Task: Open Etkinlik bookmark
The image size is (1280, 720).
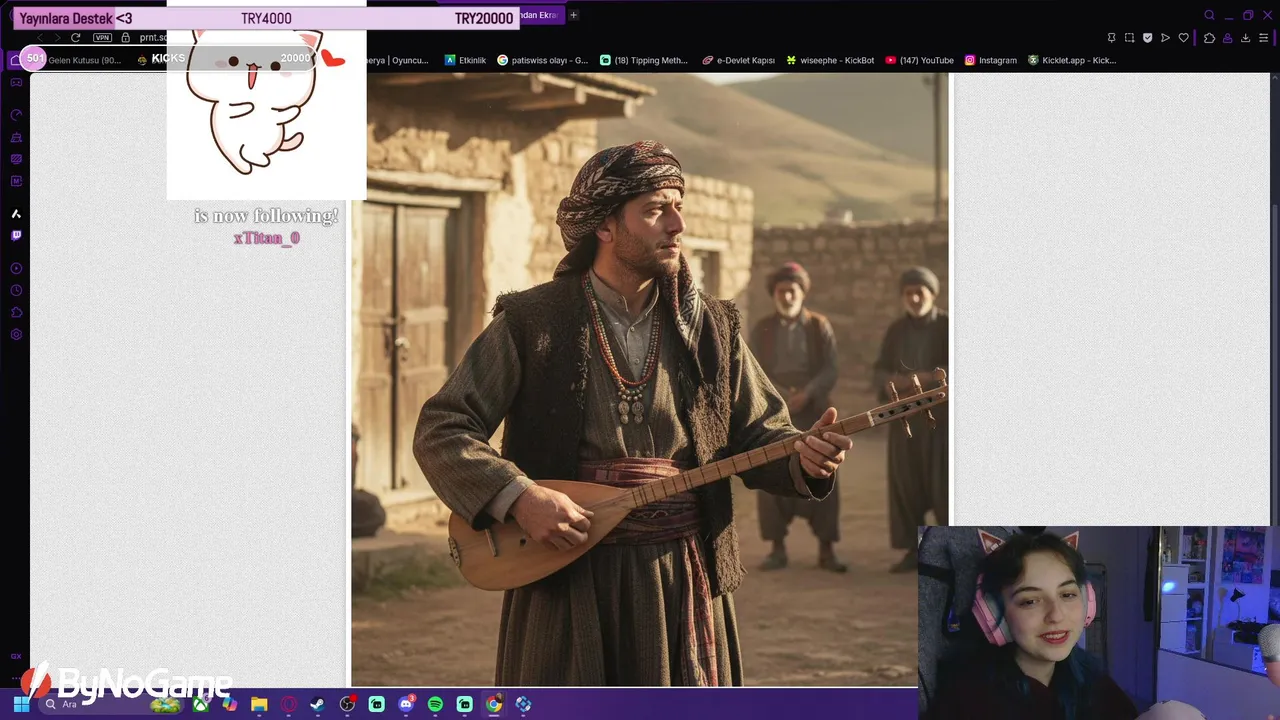Action: click(x=465, y=60)
